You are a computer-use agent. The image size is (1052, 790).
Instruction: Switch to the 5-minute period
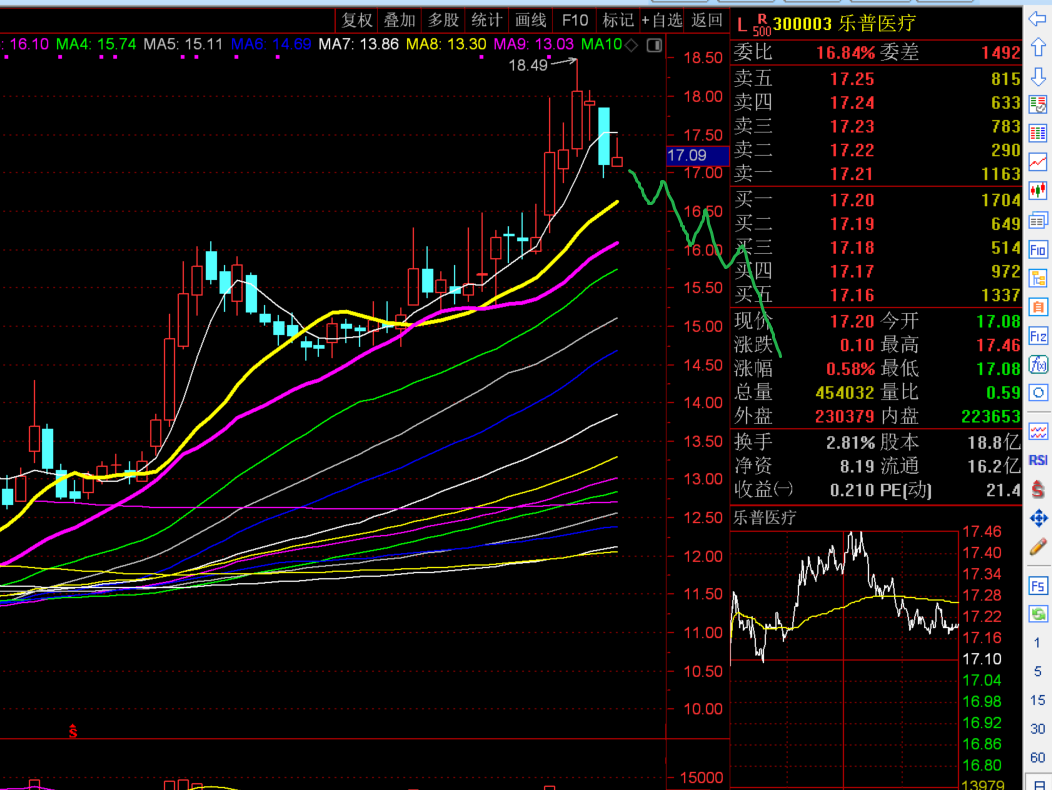pos(1037,672)
